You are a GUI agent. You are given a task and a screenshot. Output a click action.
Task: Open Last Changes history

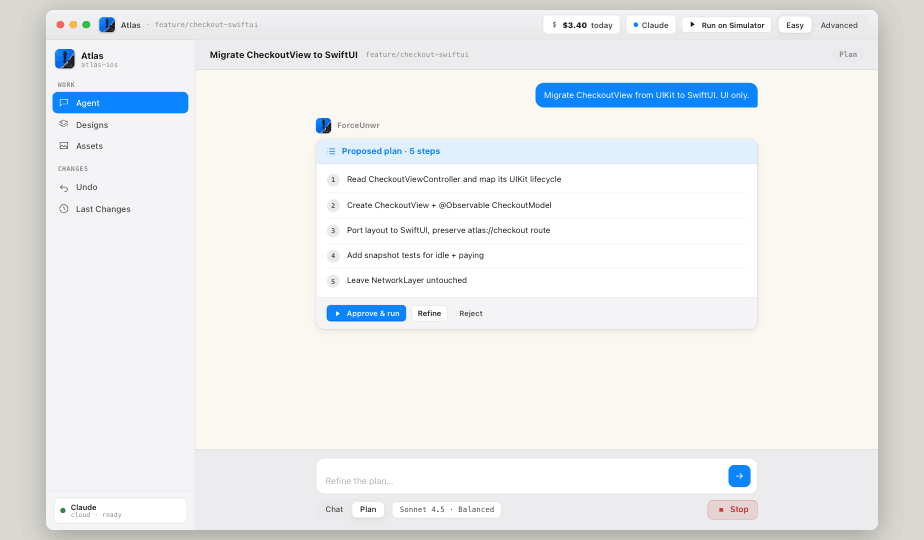(120, 209)
